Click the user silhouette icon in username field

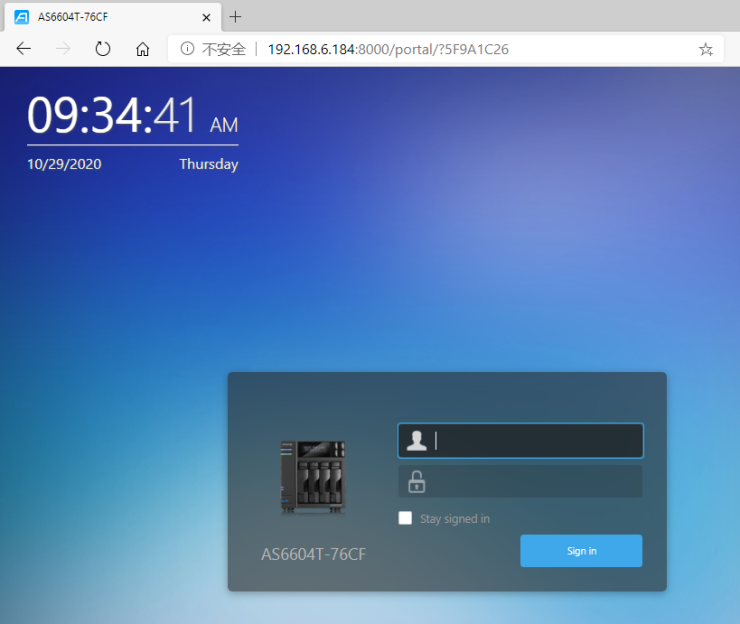point(416,440)
